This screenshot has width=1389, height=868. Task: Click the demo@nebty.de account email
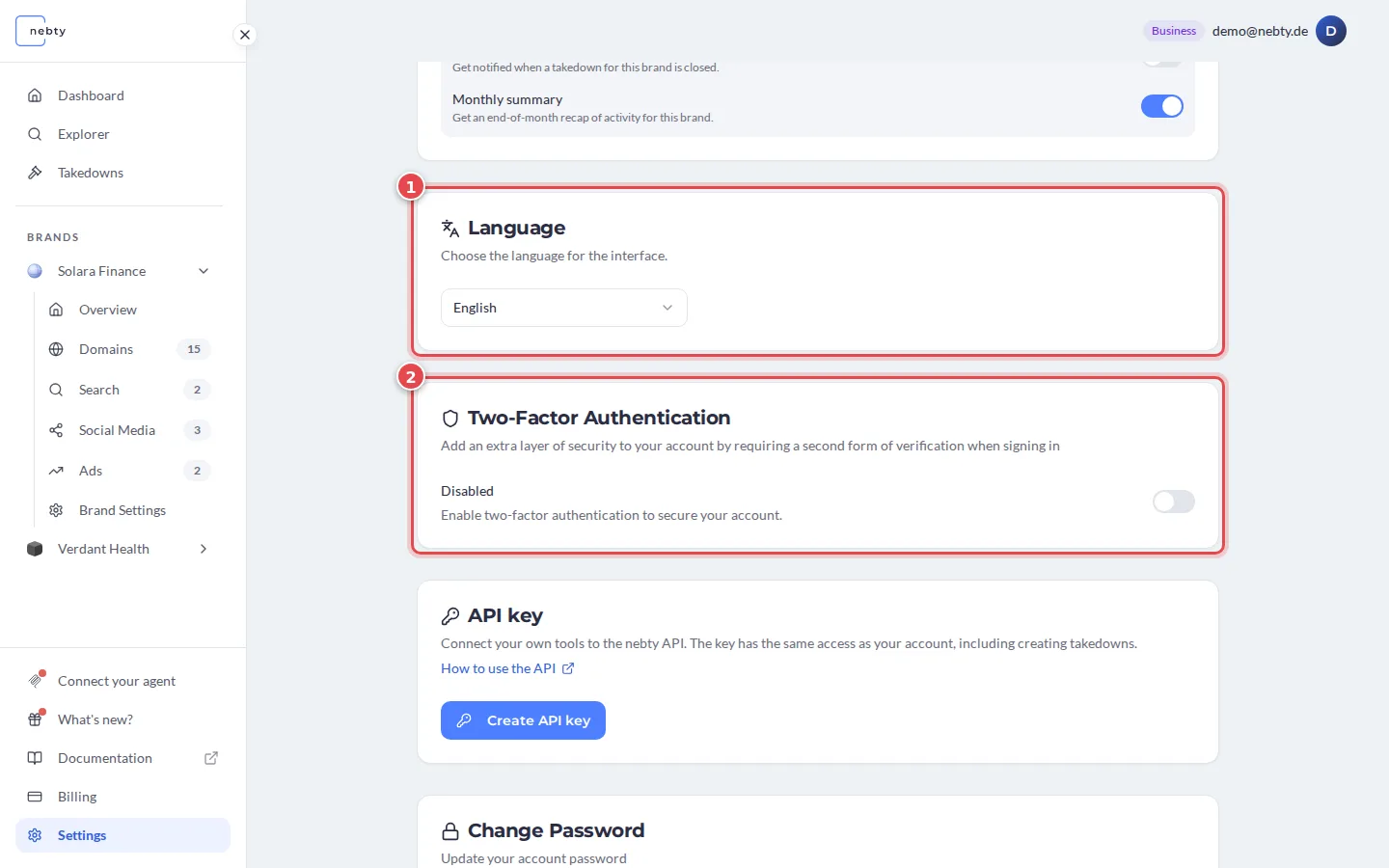(1260, 31)
